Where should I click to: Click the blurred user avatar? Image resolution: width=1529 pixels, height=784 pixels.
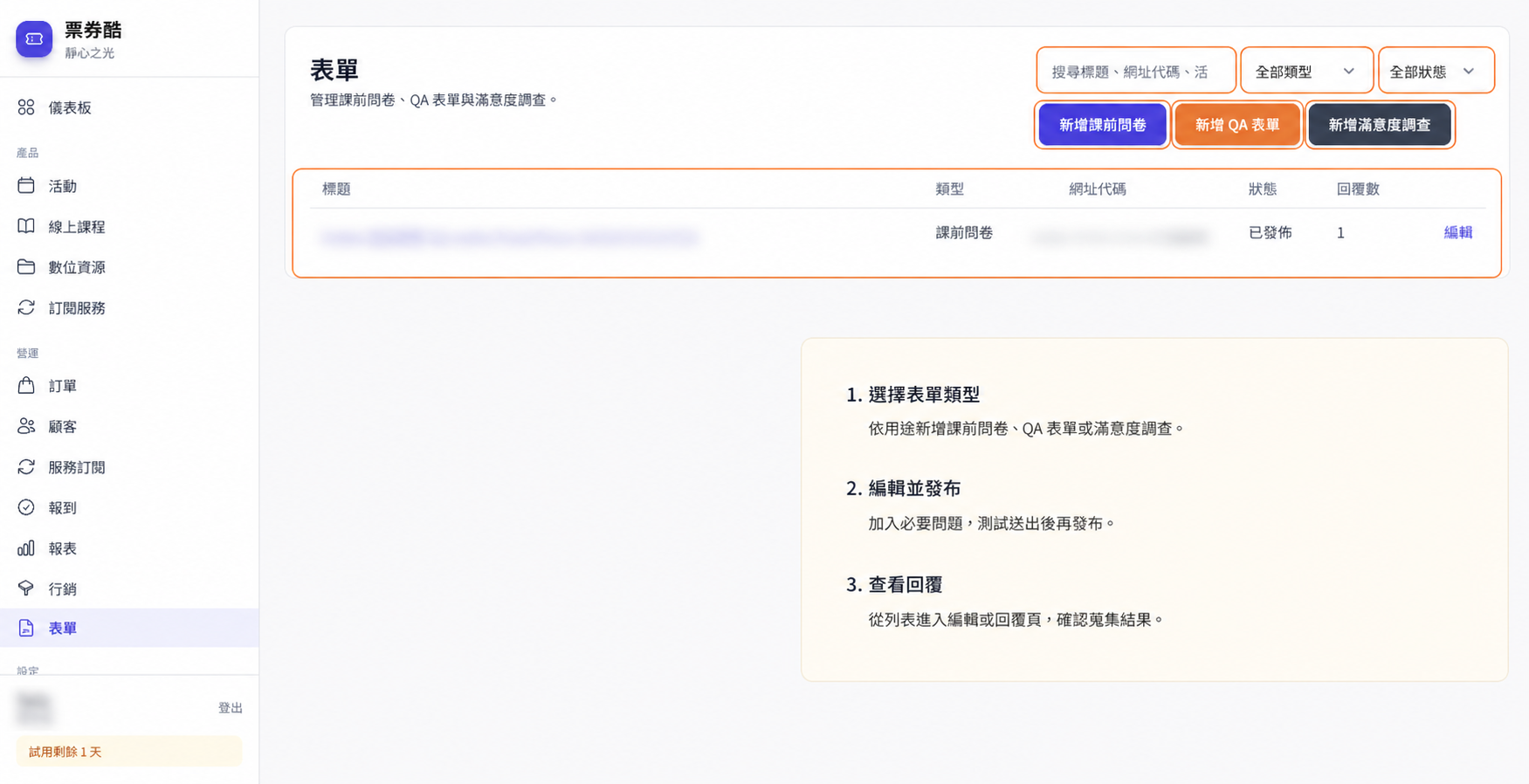34,708
